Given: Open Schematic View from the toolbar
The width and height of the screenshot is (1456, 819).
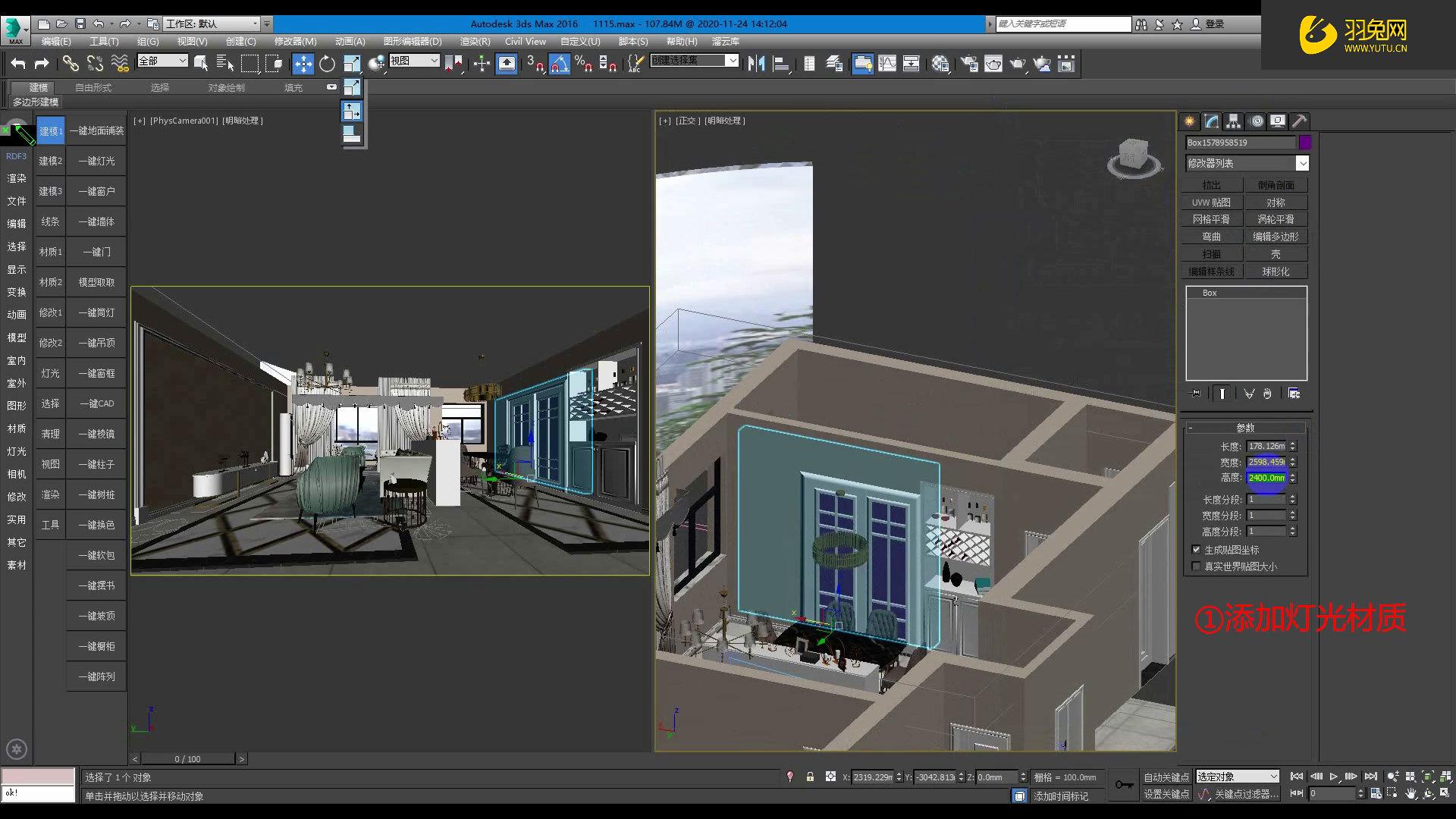Looking at the screenshot, I should pyautogui.click(x=911, y=64).
